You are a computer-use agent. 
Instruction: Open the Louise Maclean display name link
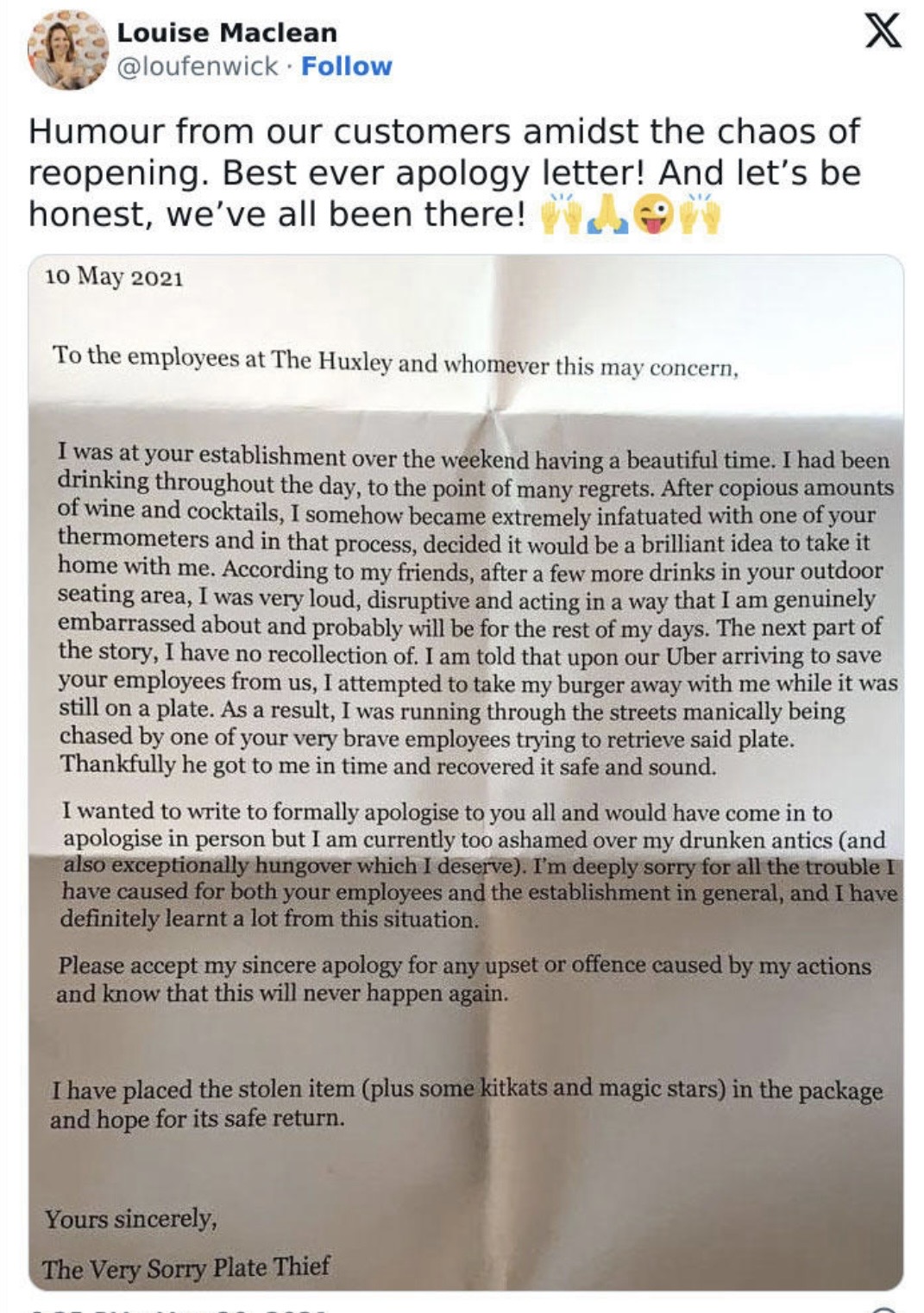coord(227,32)
